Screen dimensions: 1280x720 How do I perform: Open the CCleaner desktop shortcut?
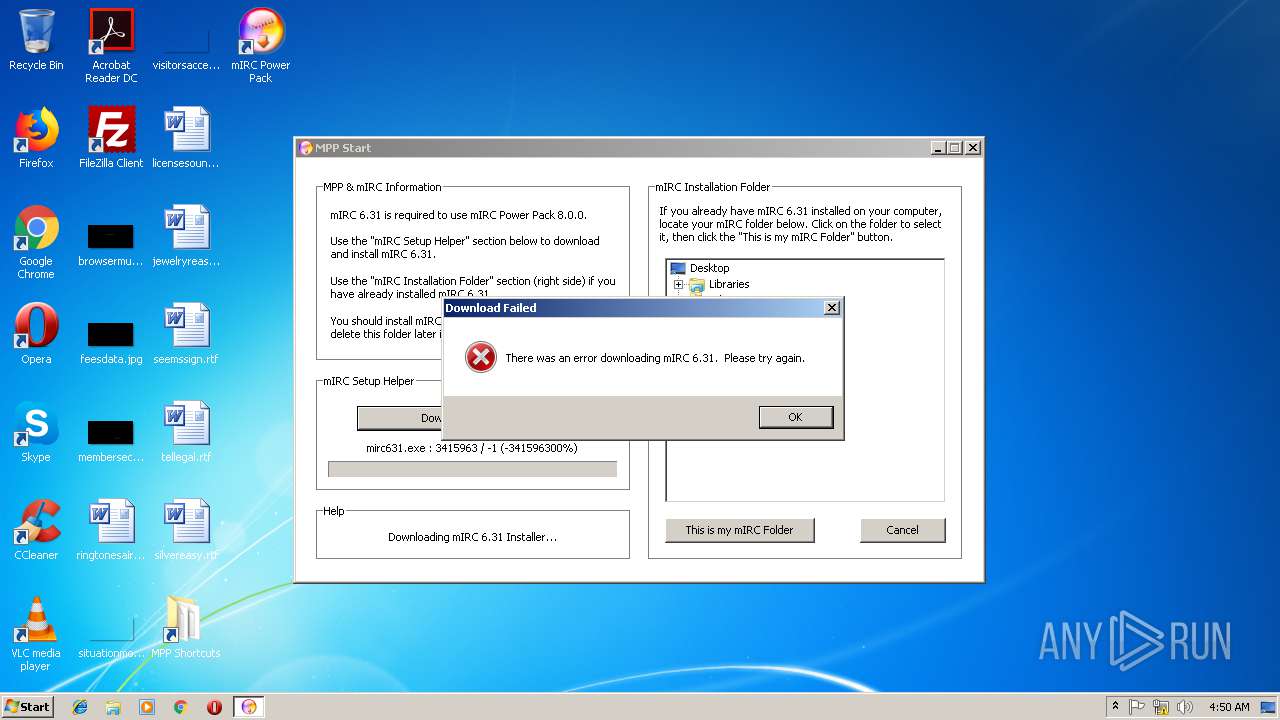(x=36, y=530)
